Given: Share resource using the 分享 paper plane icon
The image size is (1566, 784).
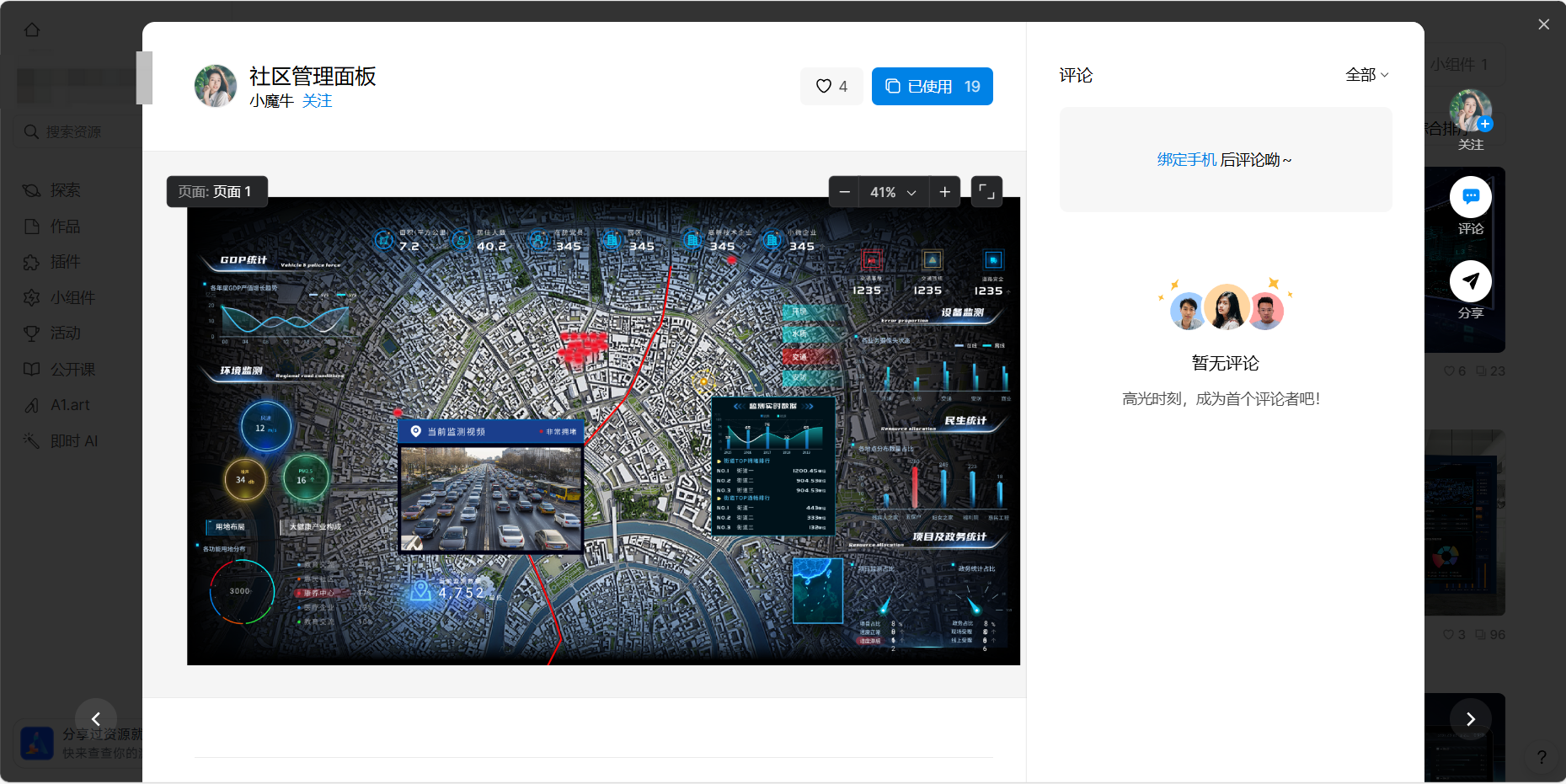Looking at the screenshot, I should point(1471,281).
